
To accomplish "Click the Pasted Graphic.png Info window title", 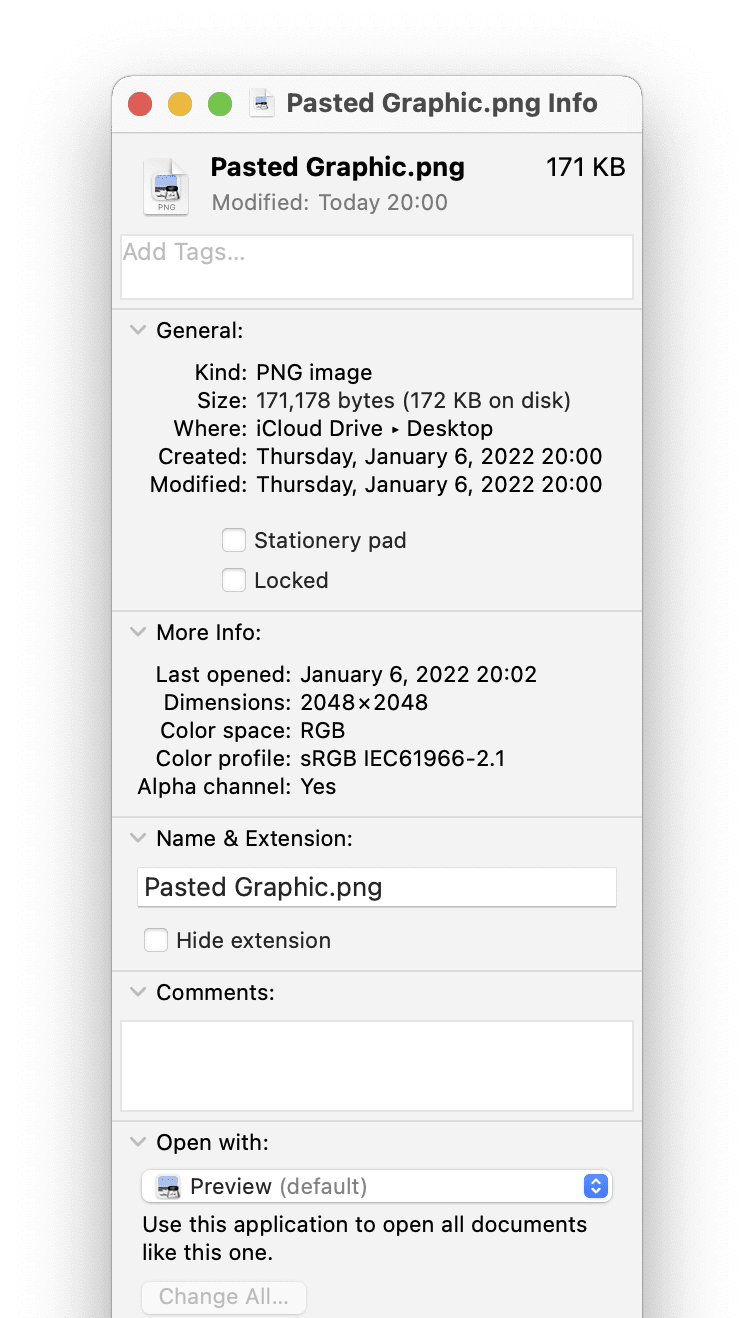I will point(442,103).
